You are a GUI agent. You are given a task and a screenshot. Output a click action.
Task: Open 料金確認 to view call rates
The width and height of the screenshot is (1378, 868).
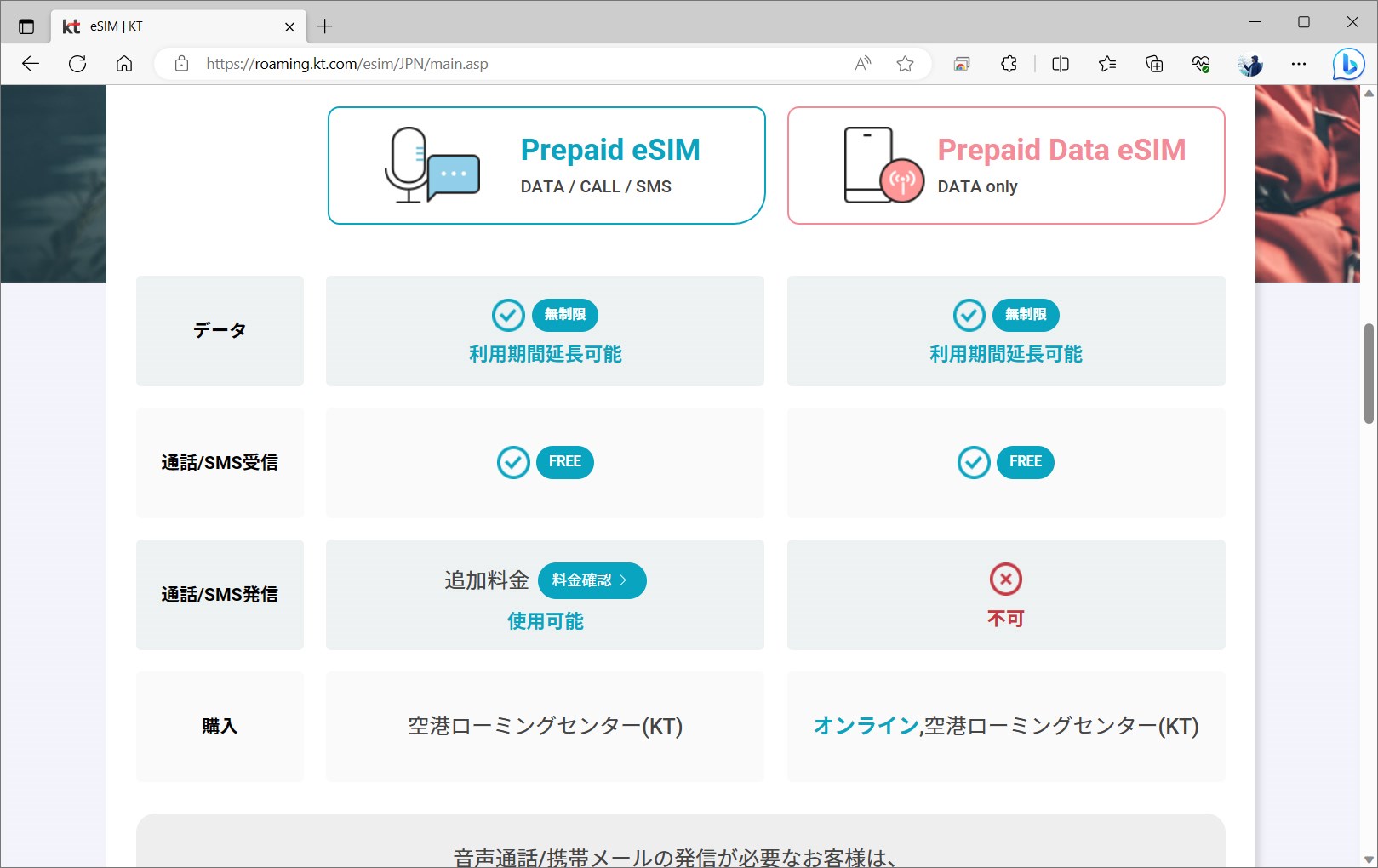tap(592, 580)
